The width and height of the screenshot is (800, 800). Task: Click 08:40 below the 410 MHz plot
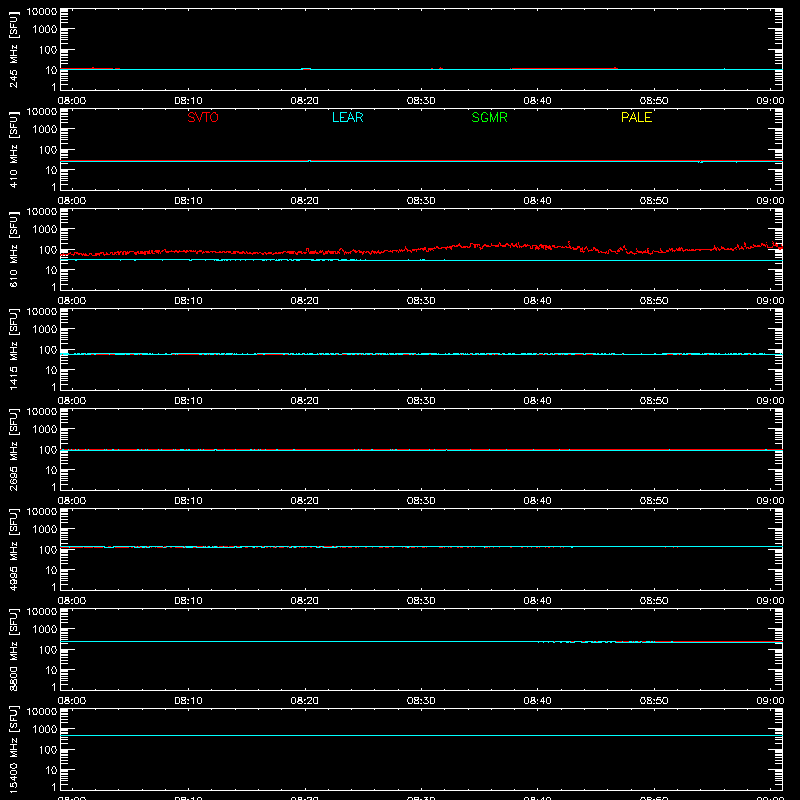point(537,201)
